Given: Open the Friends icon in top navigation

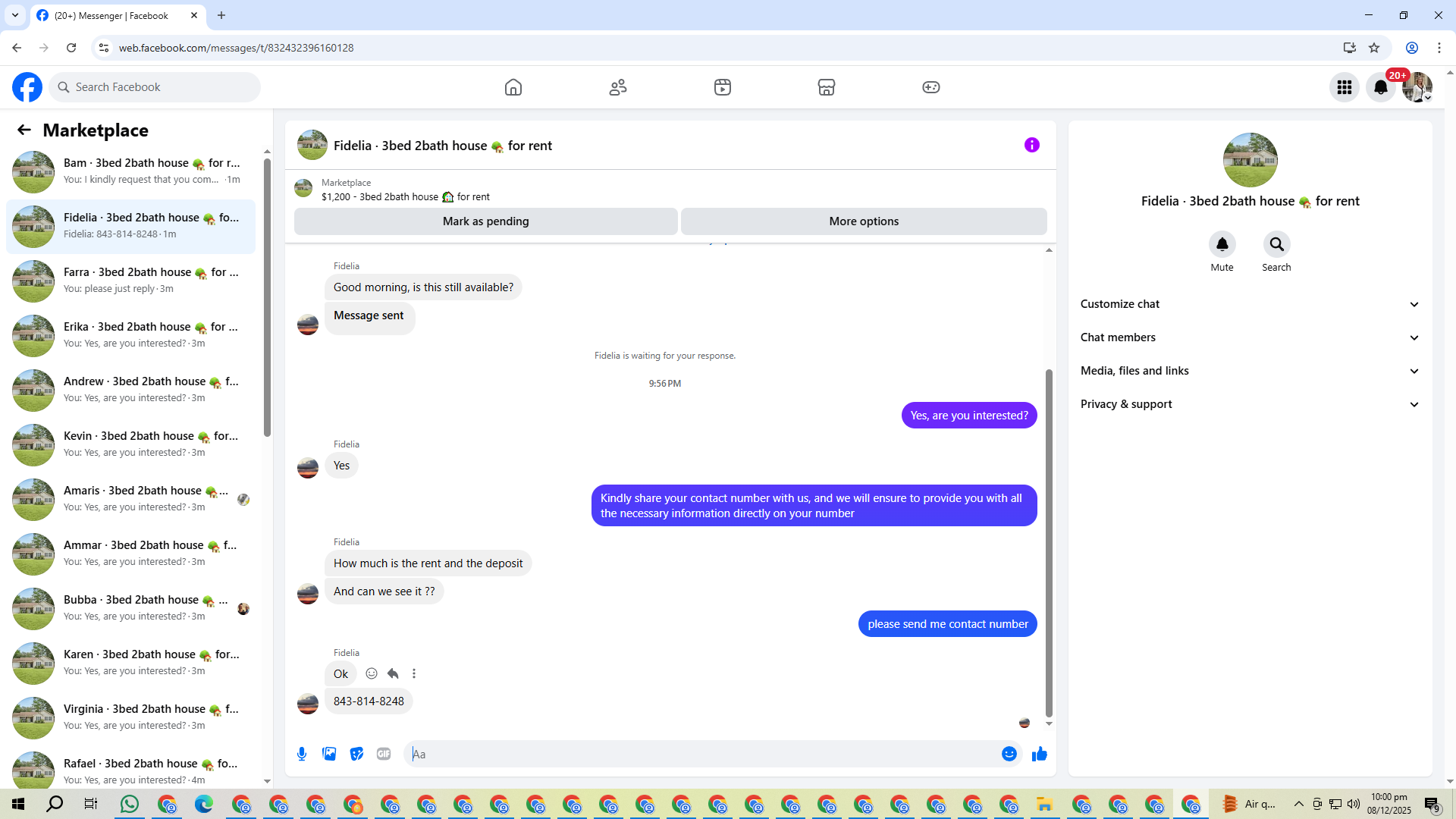Looking at the screenshot, I should (x=618, y=87).
